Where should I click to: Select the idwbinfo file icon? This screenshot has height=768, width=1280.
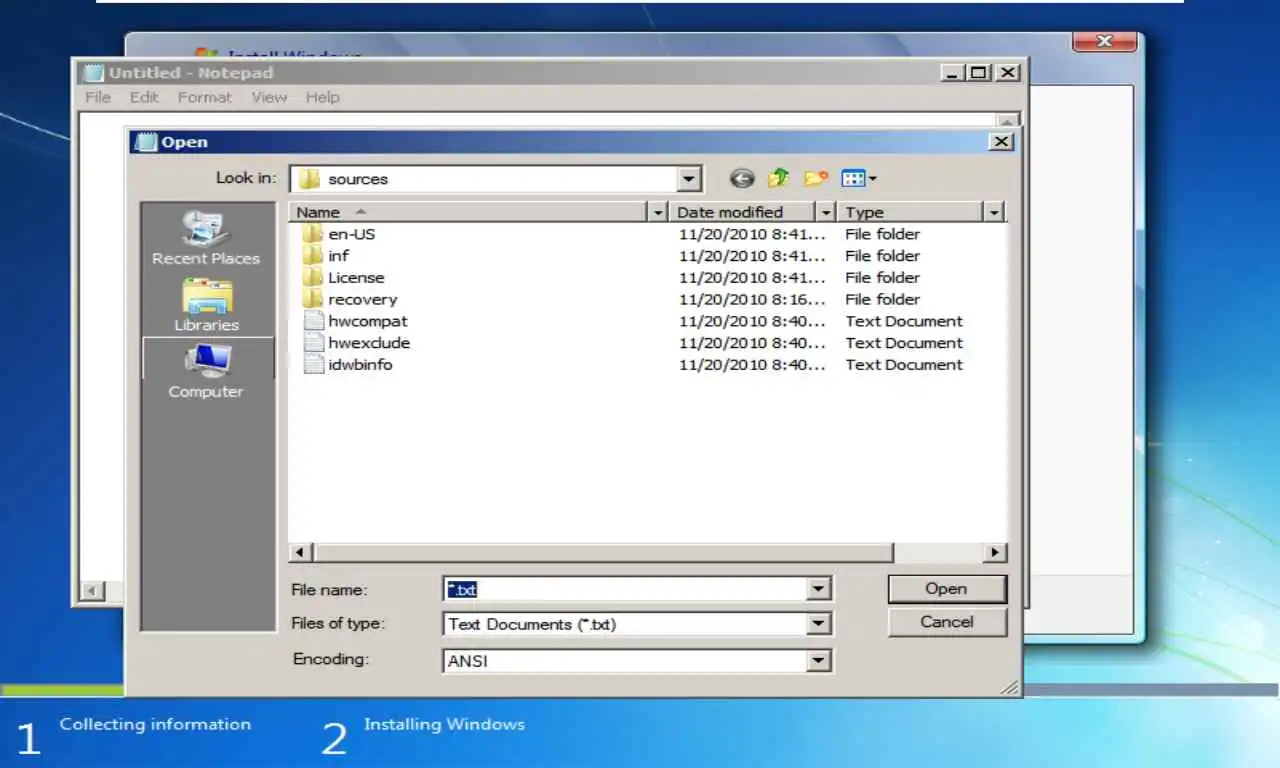(x=314, y=365)
